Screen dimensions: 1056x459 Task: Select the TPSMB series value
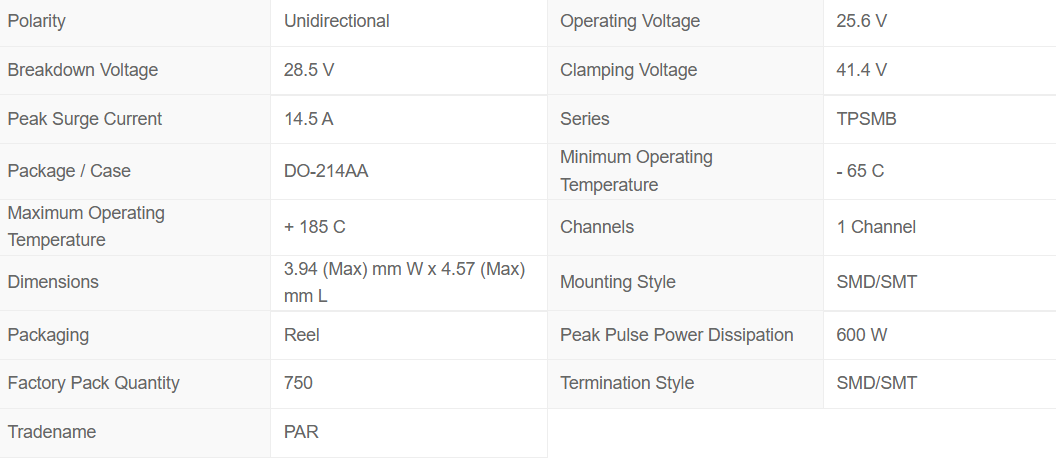pos(867,119)
